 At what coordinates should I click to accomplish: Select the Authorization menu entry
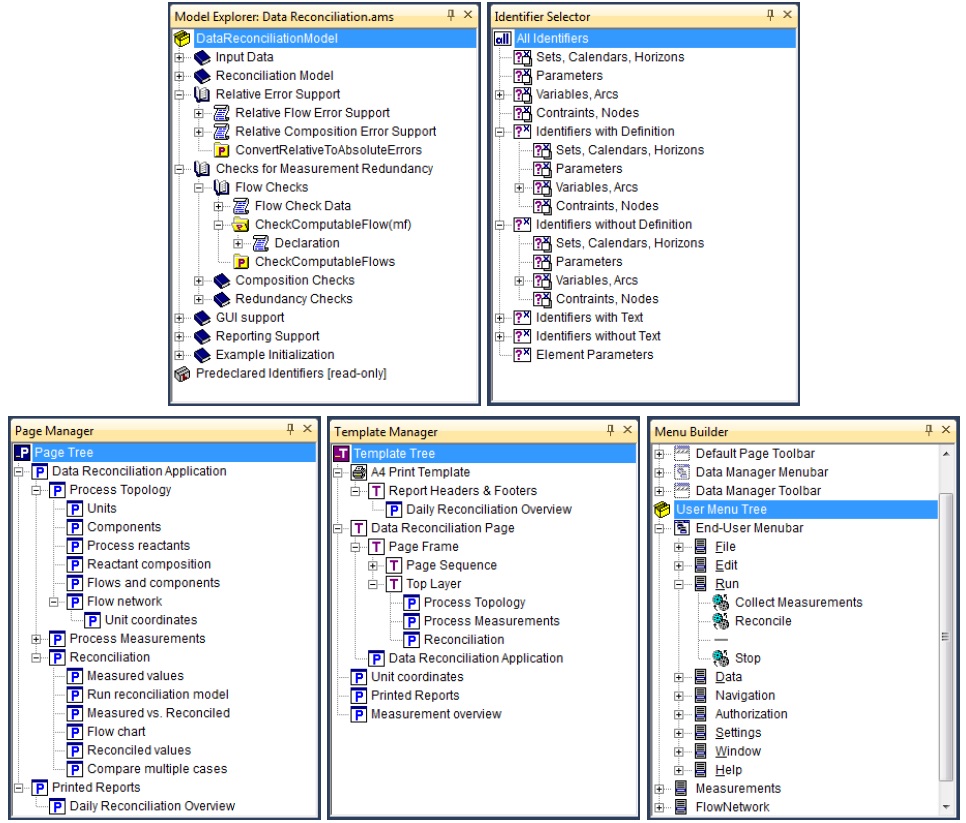tap(751, 714)
